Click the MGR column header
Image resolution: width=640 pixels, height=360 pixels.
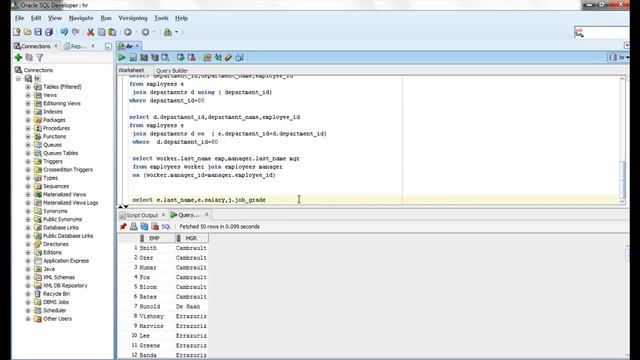pyautogui.click(x=191, y=238)
